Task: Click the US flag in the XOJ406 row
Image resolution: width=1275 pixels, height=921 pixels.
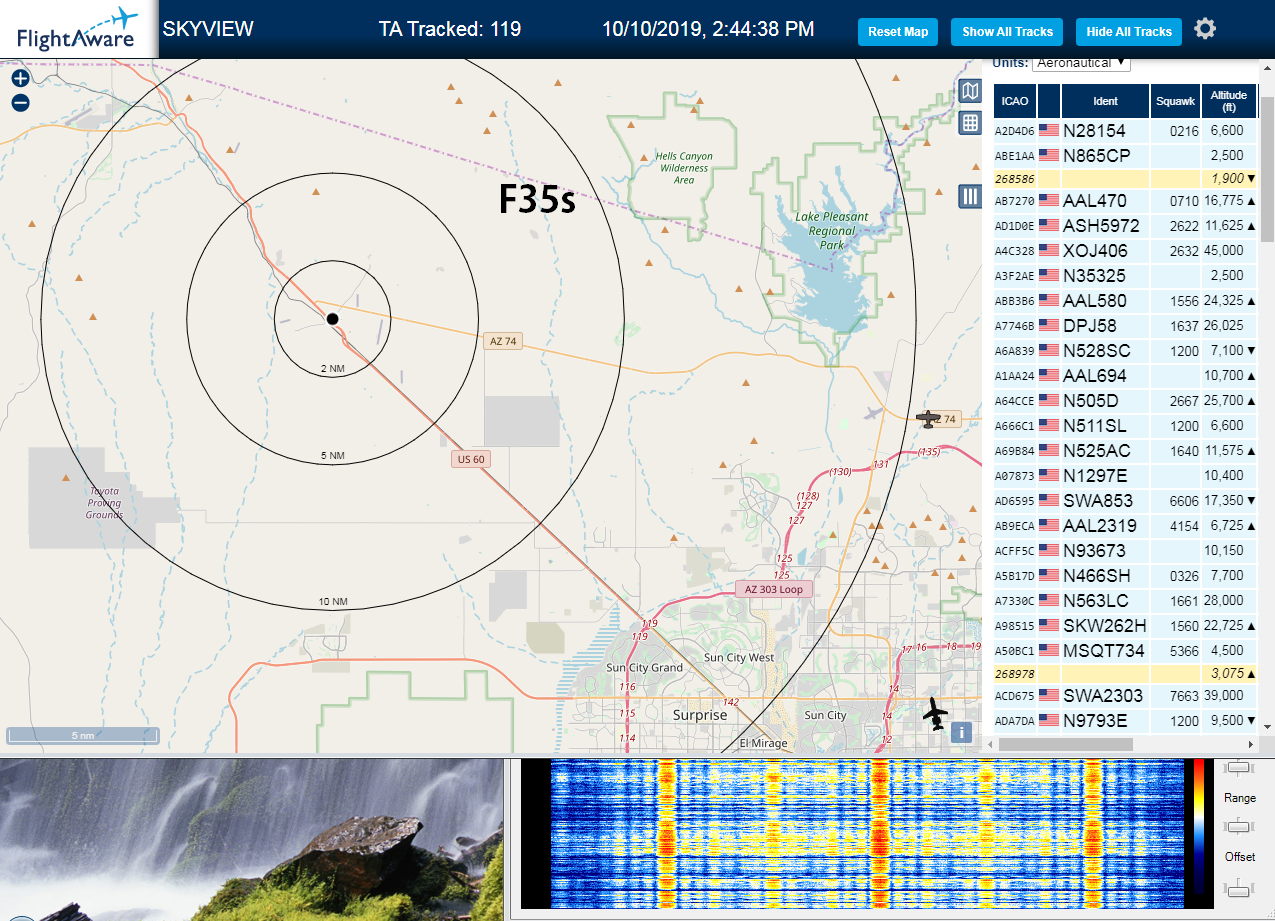Action: pyautogui.click(x=1048, y=250)
